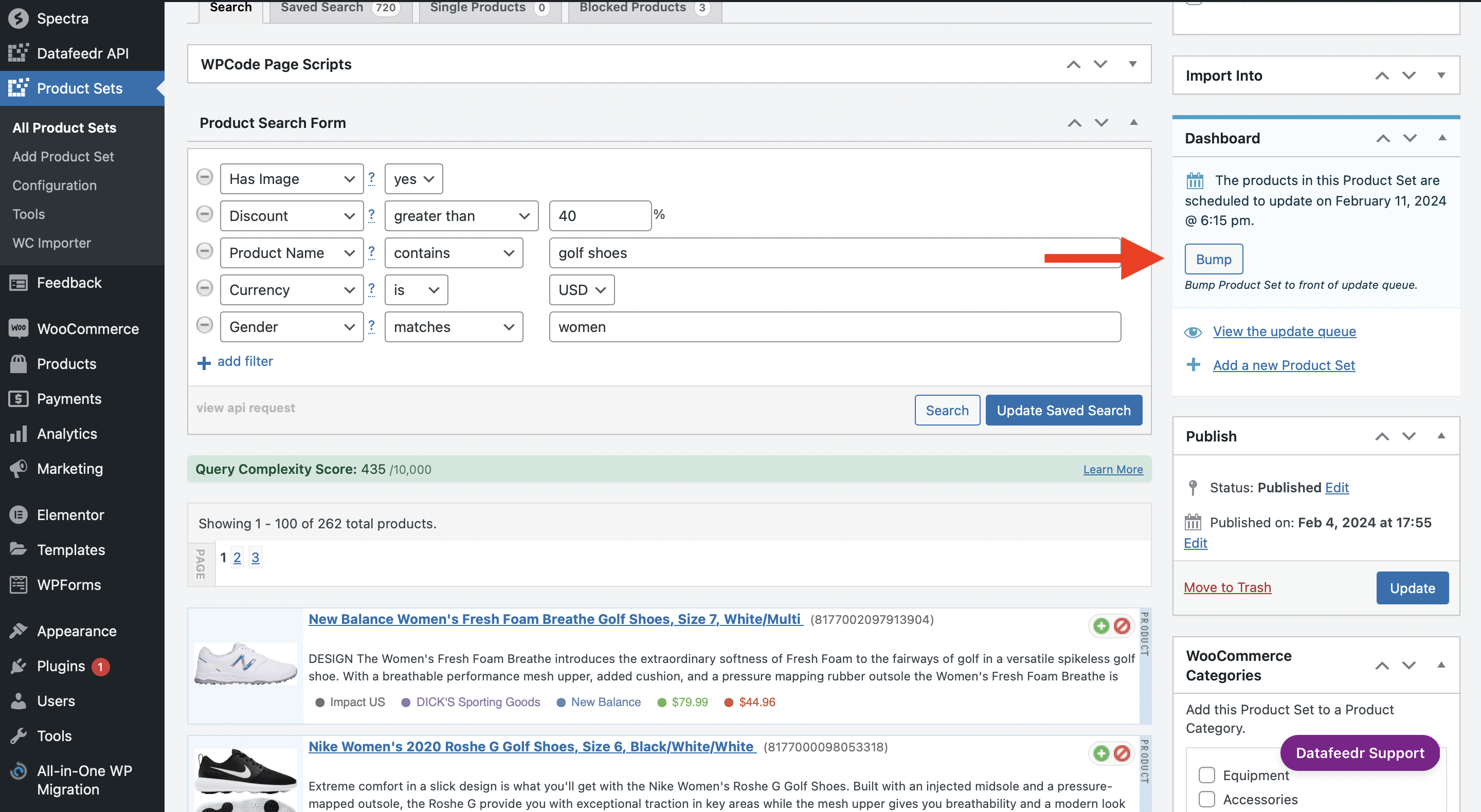Open the WPForms sidebar icon
Viewport: 1481px width, 812px height.
(19, 584)
